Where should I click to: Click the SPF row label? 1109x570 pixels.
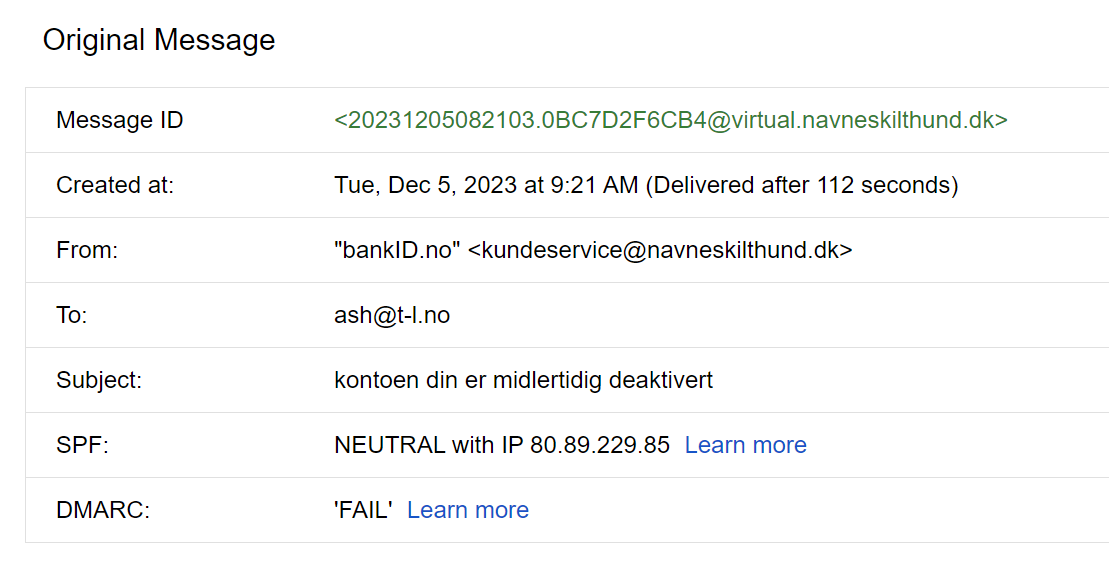click(82, 445)
